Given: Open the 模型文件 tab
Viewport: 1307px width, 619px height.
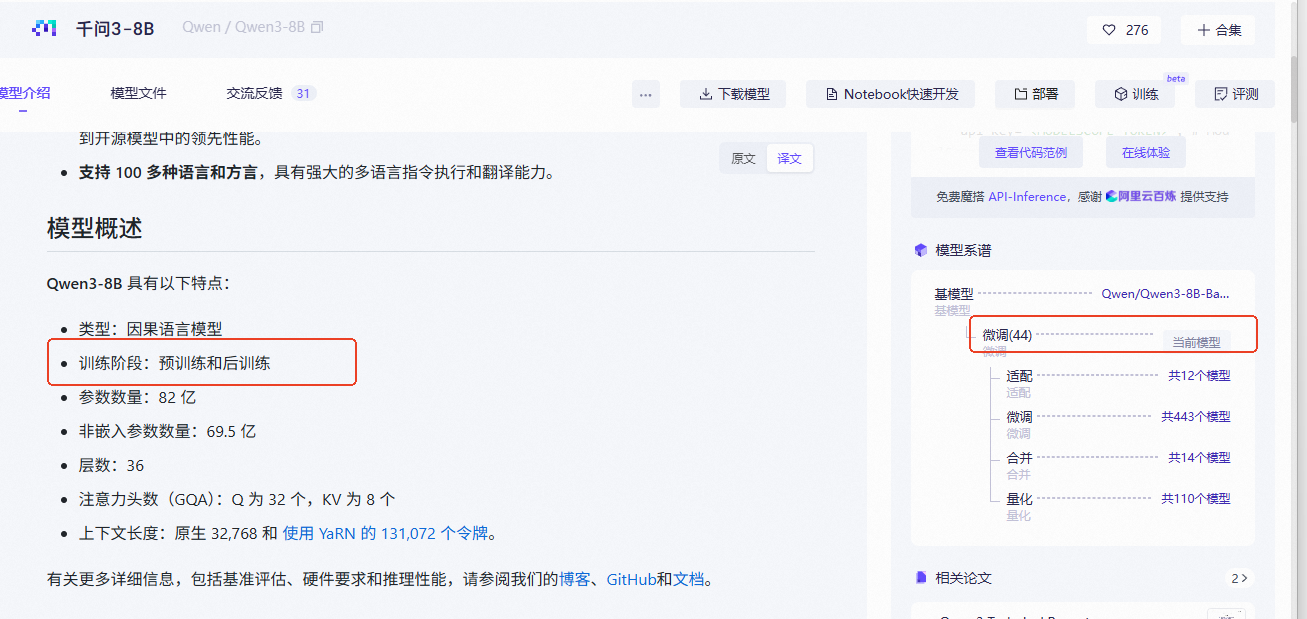Looking at the screenshot, I should (138, 93).
